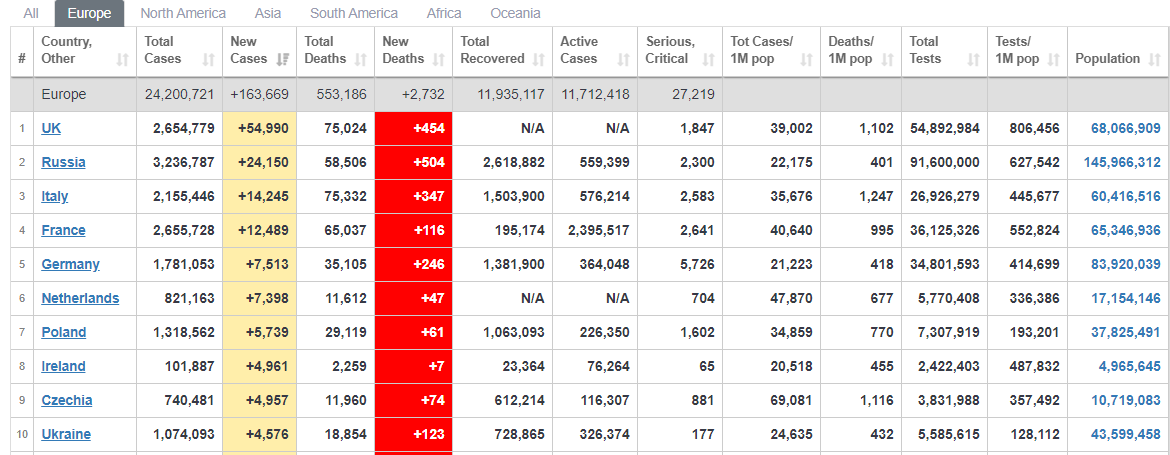
Task: Sort by Serious, Critical arrows icon
Action: [x=708, y=60]
